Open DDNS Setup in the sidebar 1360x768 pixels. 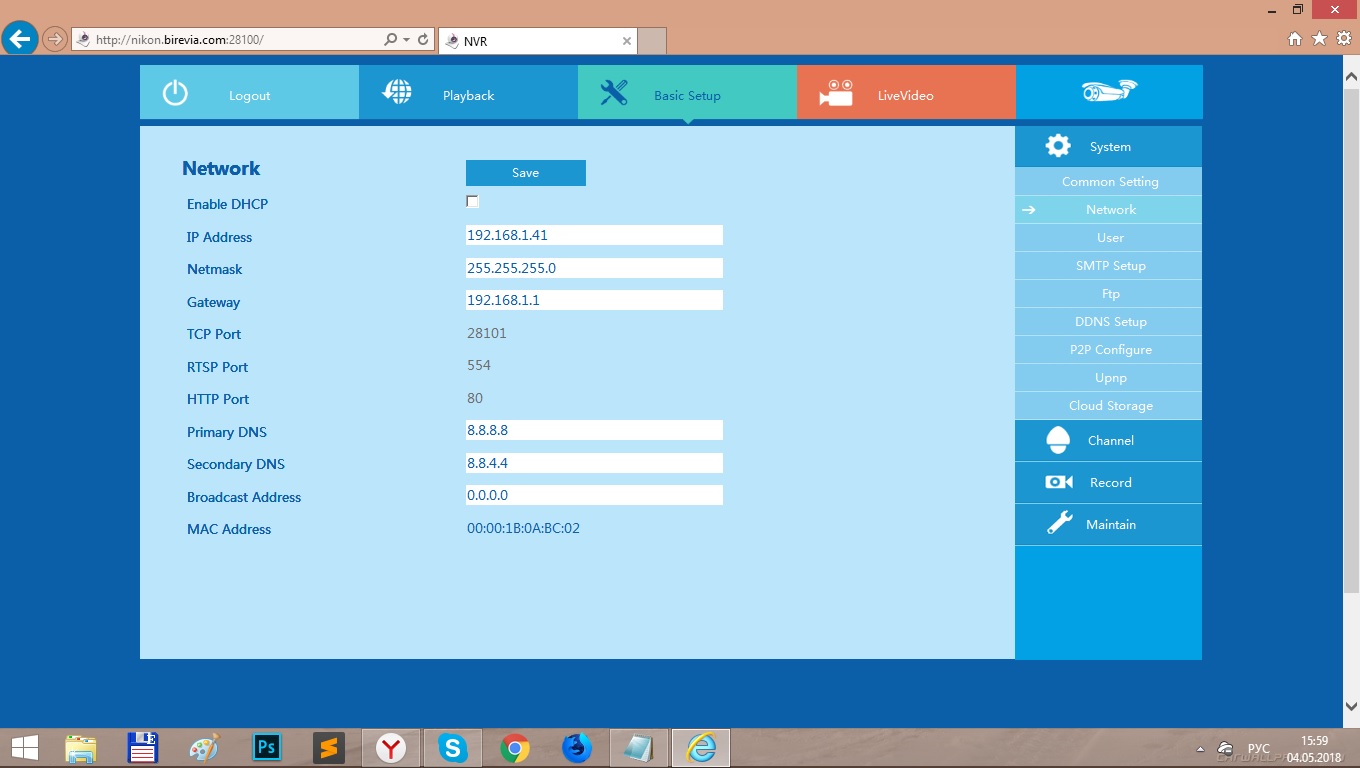(x=1110, y=322)
